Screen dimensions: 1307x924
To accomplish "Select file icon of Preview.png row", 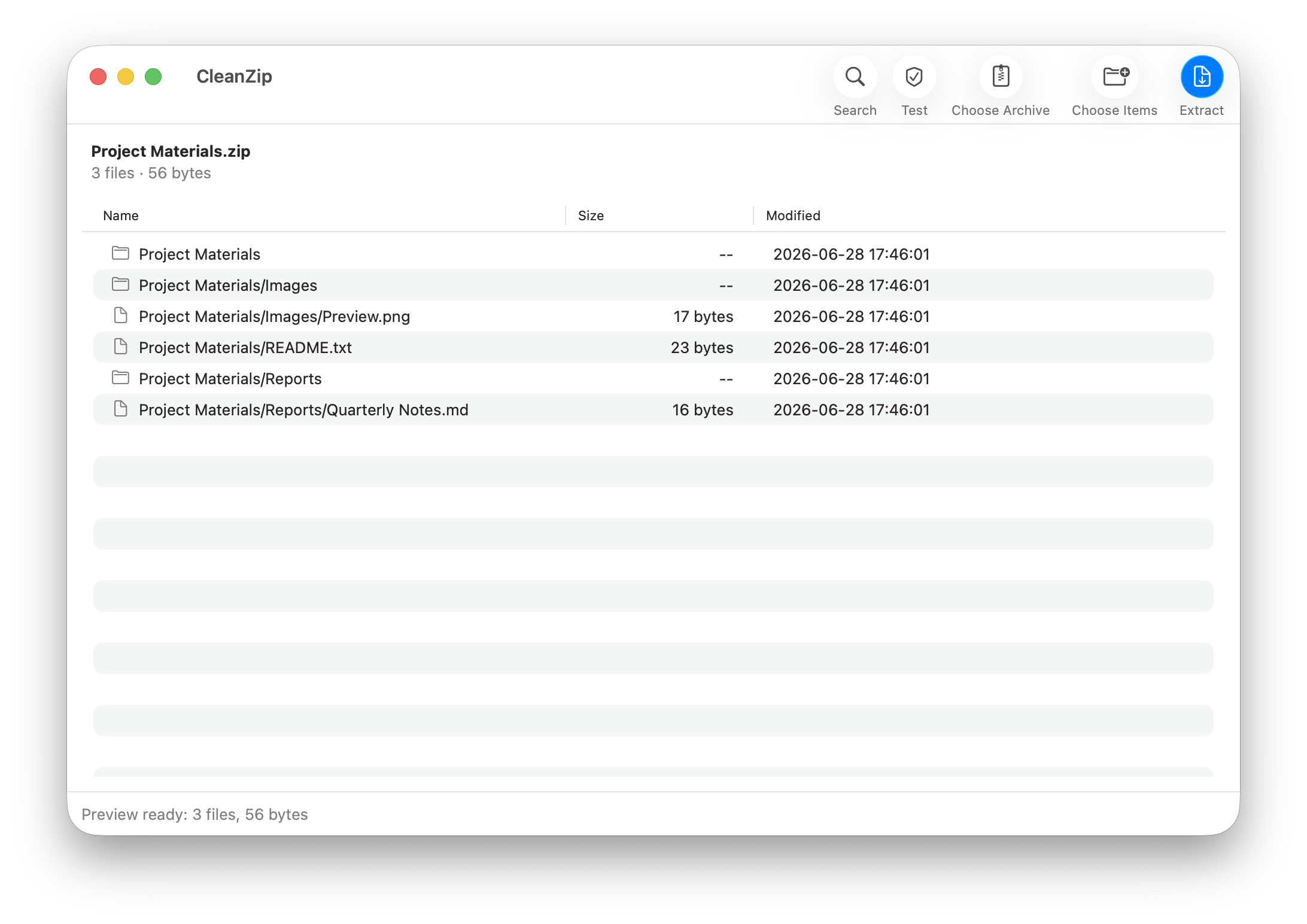I will pos(120,316).
